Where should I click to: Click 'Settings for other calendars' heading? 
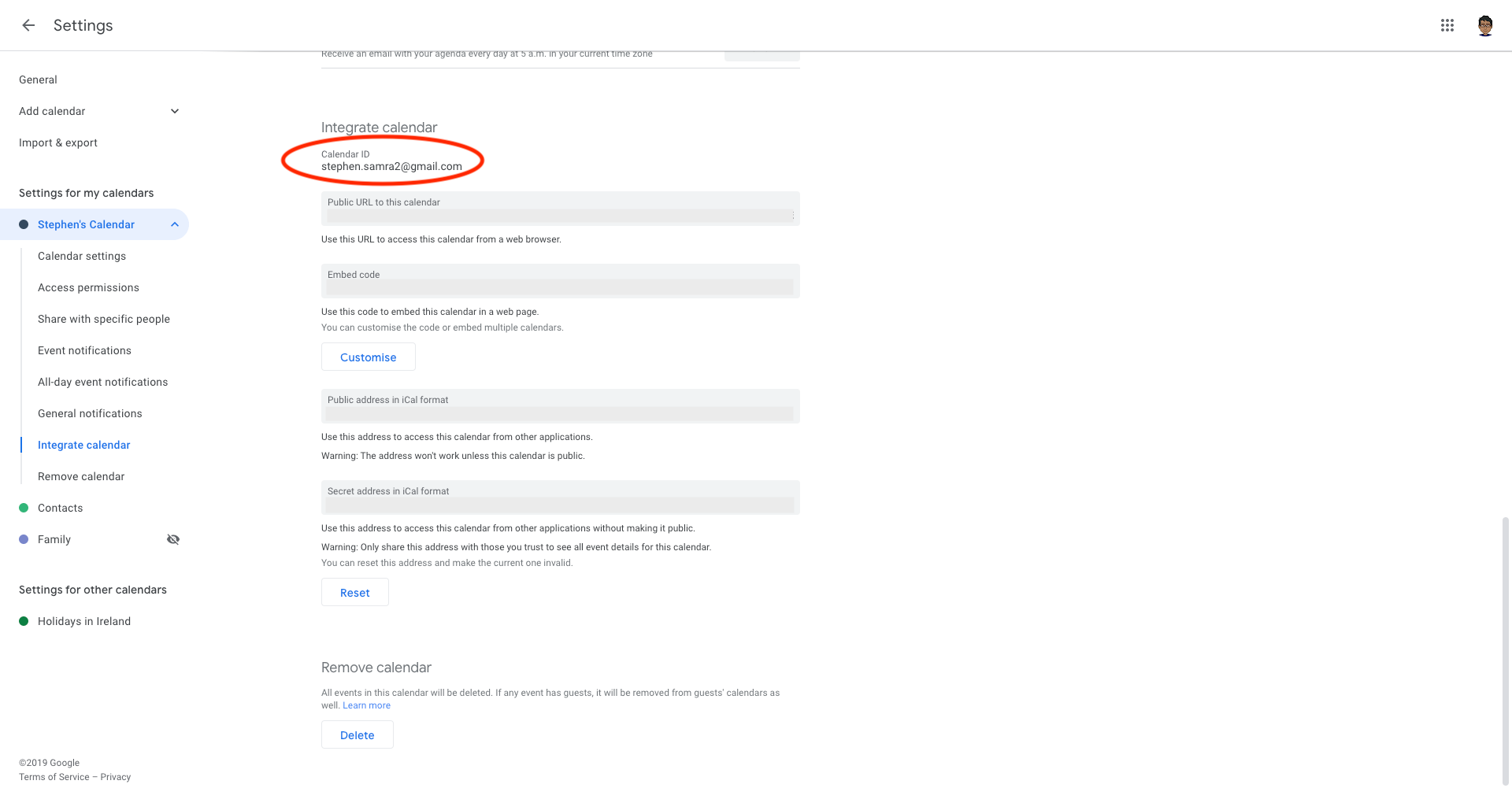click(93, 590)
